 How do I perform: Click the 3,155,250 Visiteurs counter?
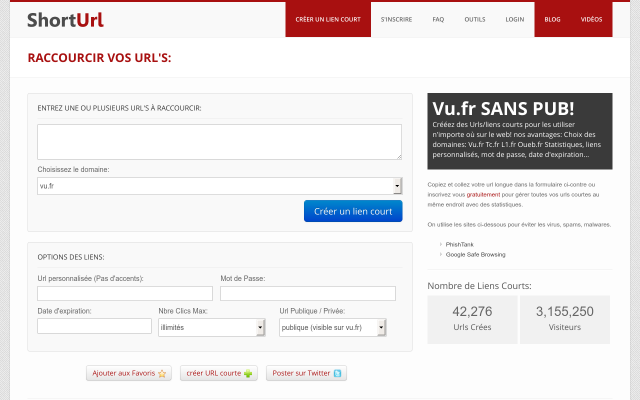click(564, 319)
